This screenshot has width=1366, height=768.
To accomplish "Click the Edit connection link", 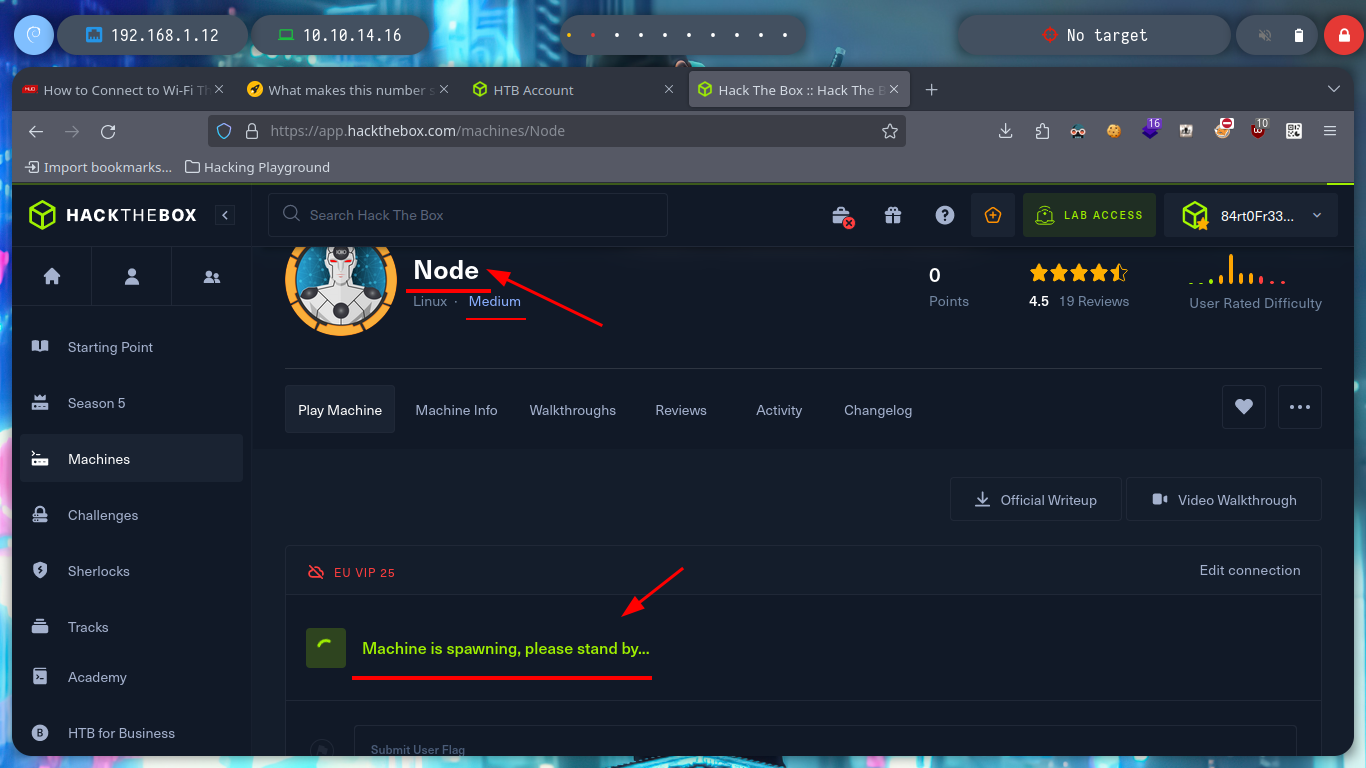I will 1249,570.
